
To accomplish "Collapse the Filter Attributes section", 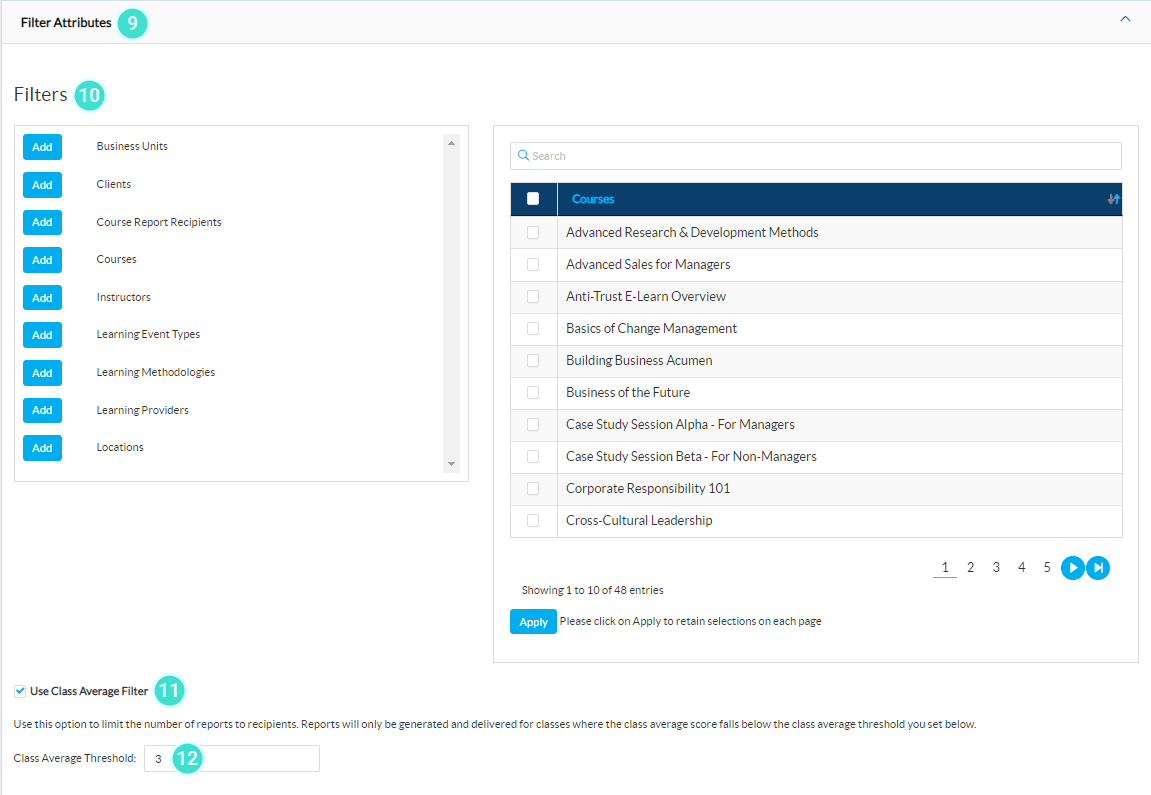I will tap(1125, 18).
